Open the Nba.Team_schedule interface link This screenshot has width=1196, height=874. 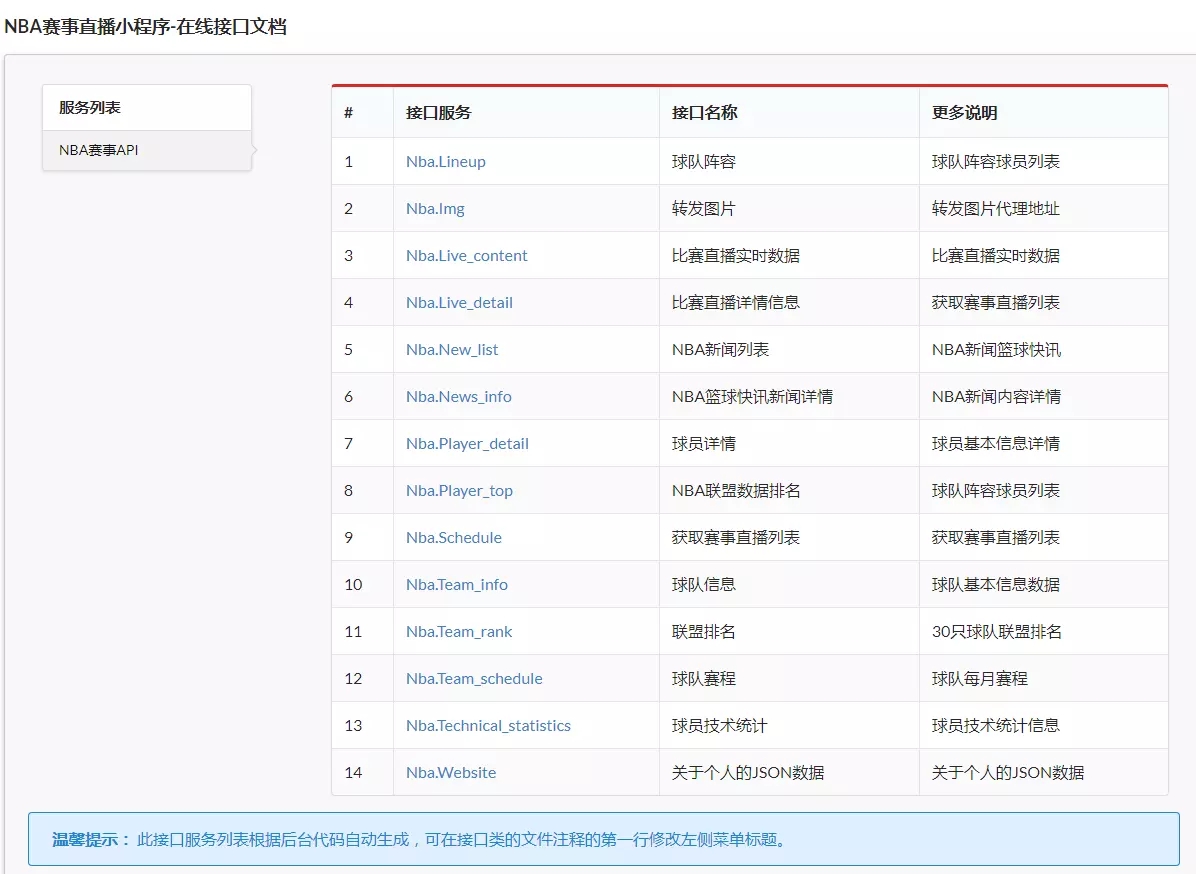coord(474,679)
